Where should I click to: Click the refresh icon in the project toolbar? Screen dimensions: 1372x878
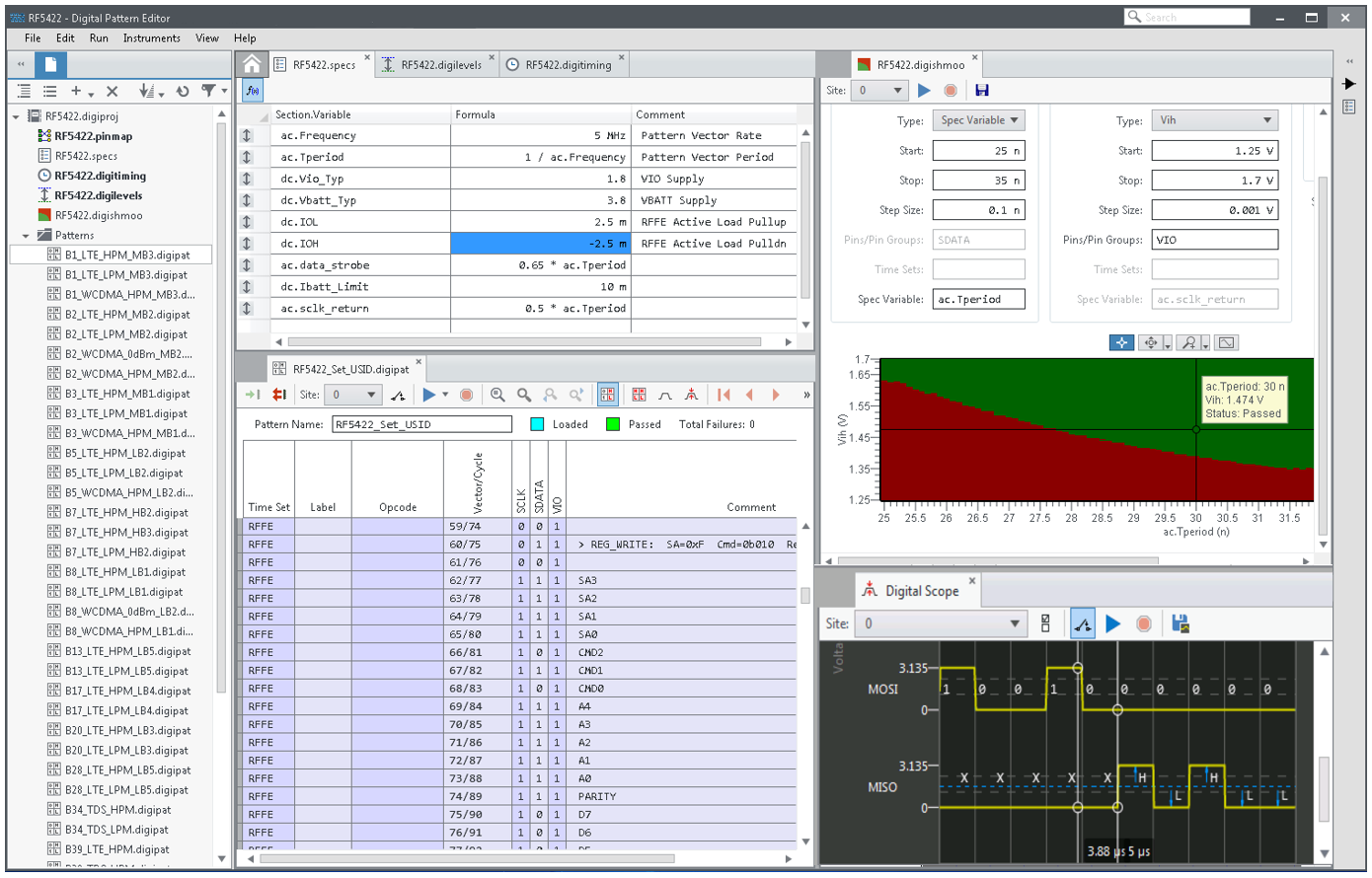[183, 91]
